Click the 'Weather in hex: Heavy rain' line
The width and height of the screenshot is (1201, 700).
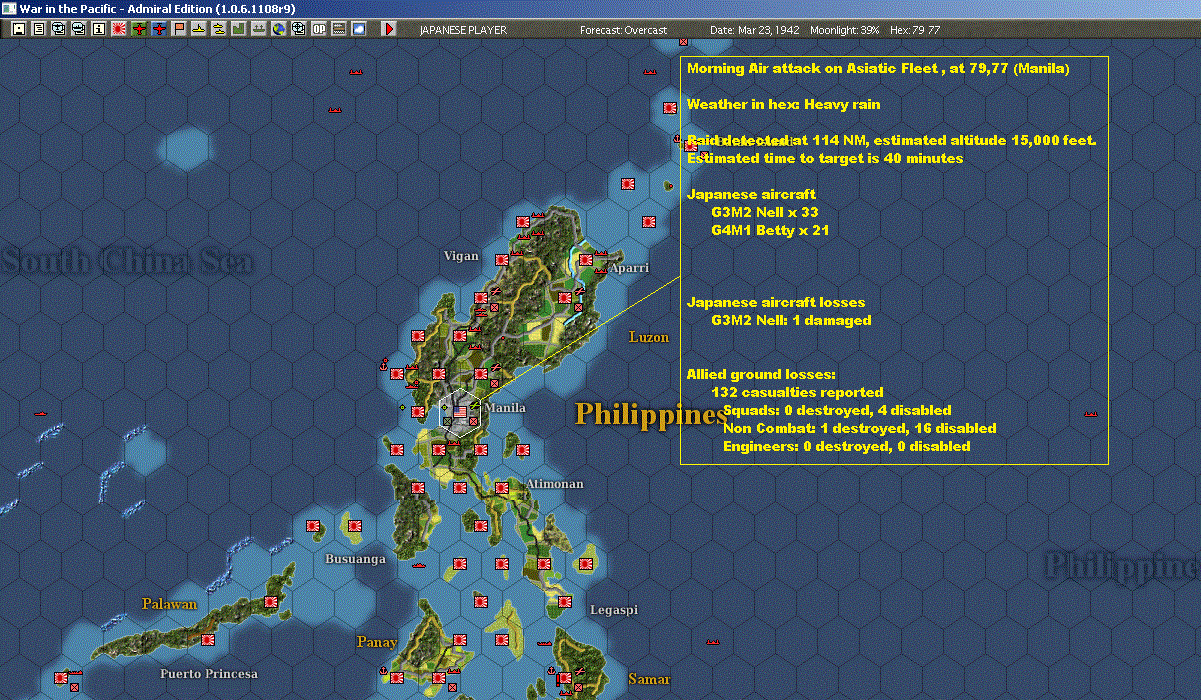pyautogui.click(x=783, y=104)
